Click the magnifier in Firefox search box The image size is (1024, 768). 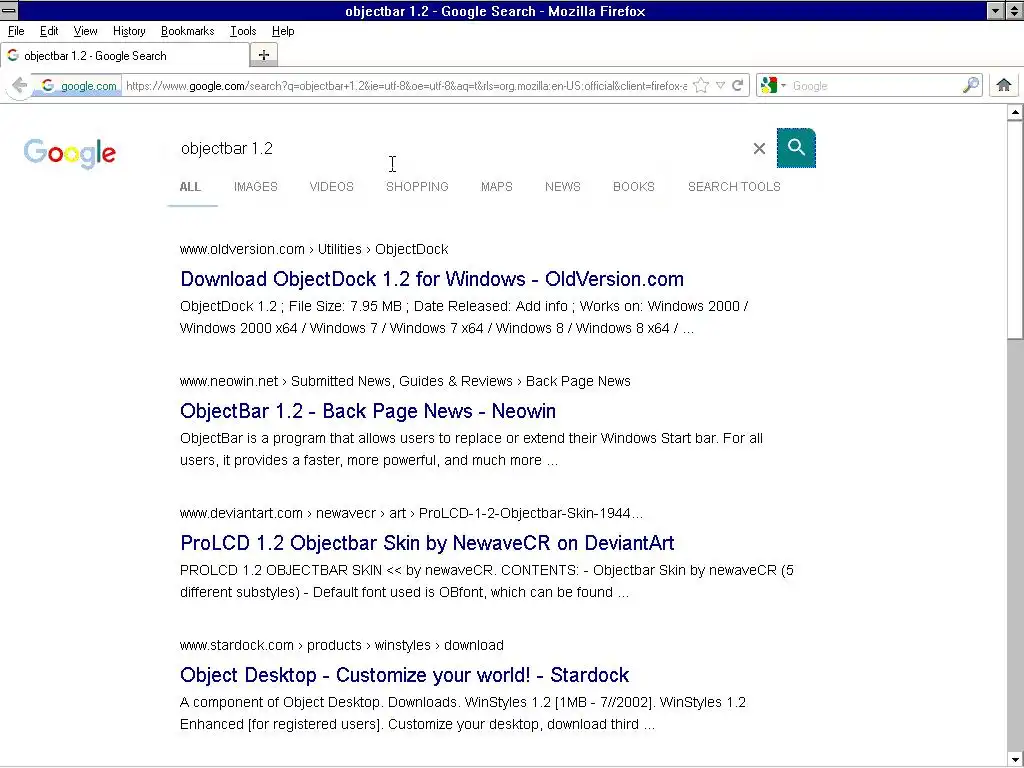(970, 86)
